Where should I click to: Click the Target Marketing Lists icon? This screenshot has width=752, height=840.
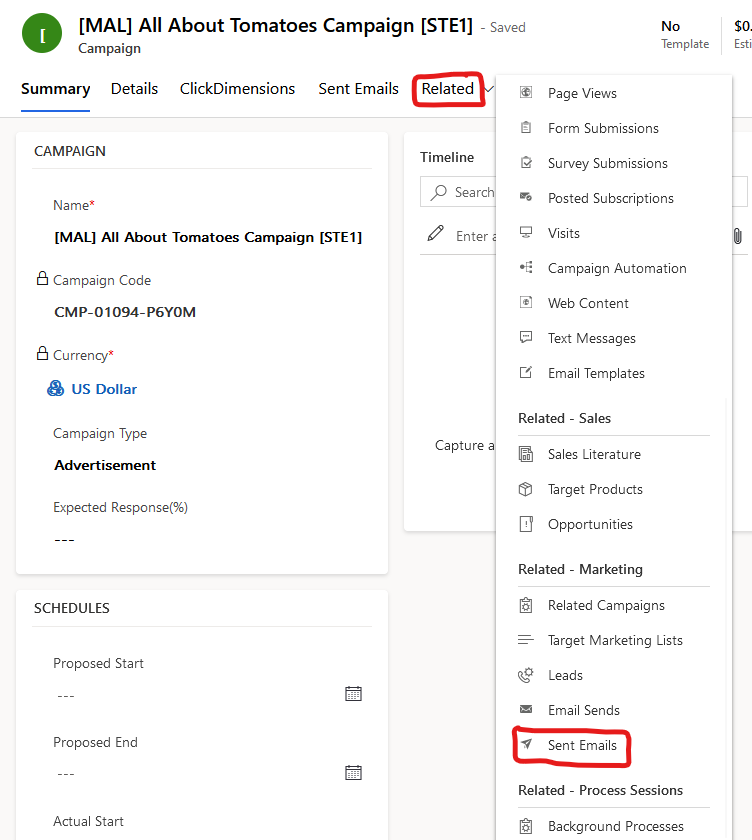pyautogui.click(x=526, y=640)
